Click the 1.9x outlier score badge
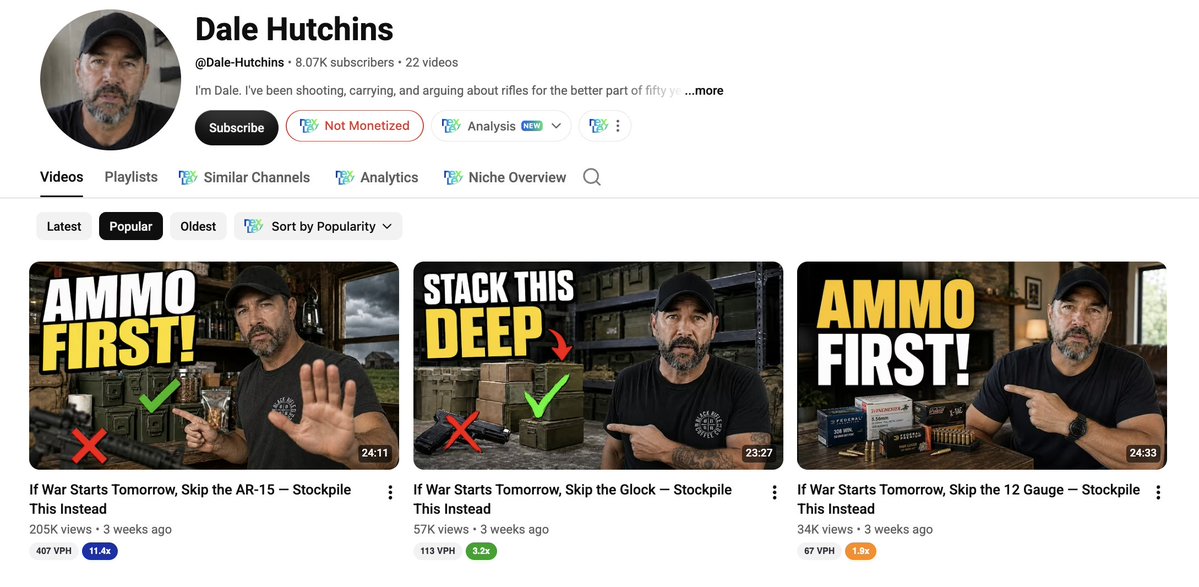This screenshot has width=1199, height=587. click(x=860, y=550)
